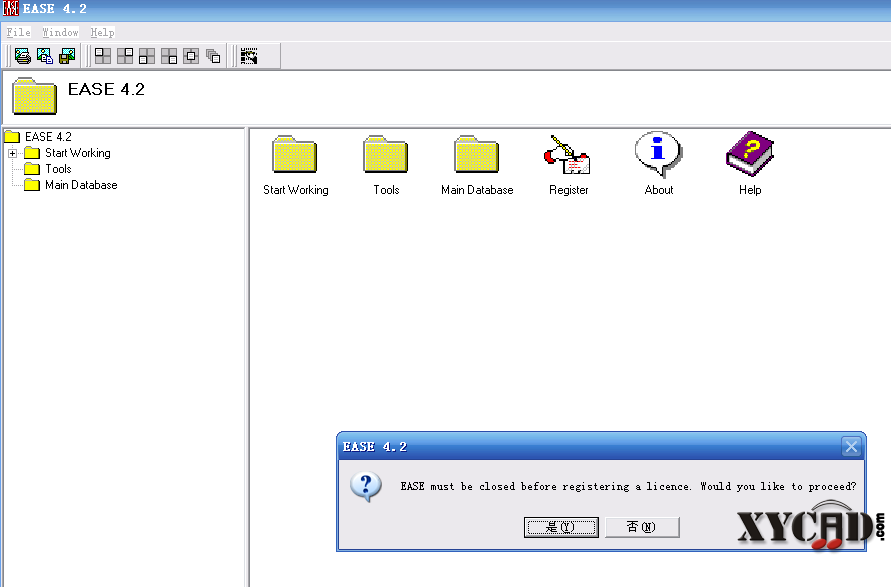Image resolution: width=891 pixels, height=587 pixels.
Task: Select EASE 4.2 root tree item
Action: (x=48, y=137)
